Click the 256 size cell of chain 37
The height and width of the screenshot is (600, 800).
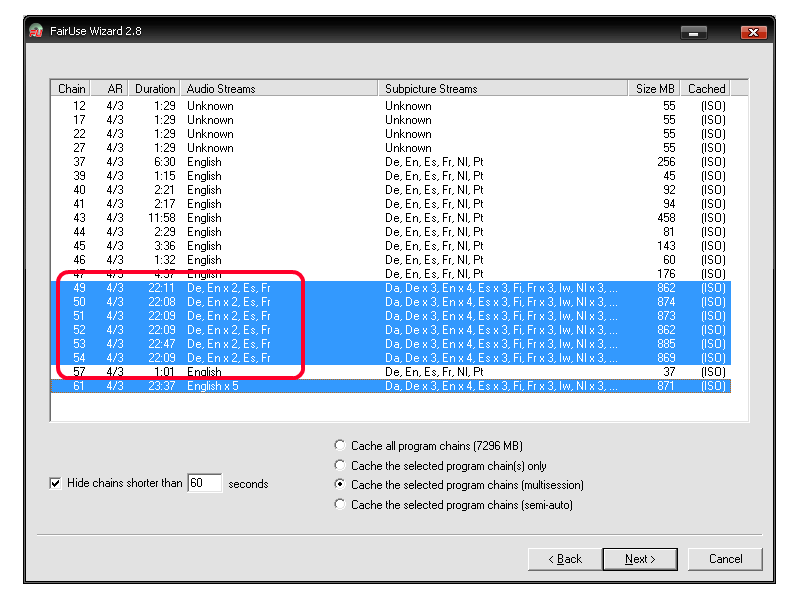coord(666,162)
